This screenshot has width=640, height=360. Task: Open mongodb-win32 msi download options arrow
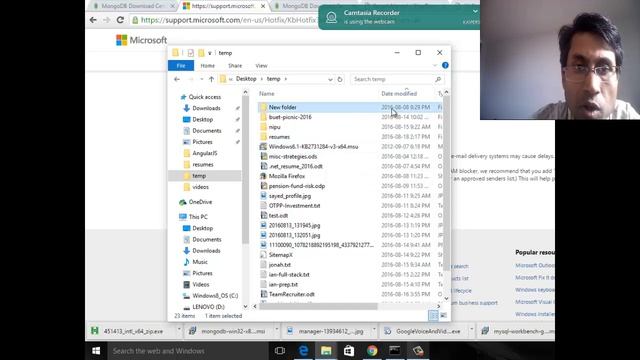coord(276,330)
